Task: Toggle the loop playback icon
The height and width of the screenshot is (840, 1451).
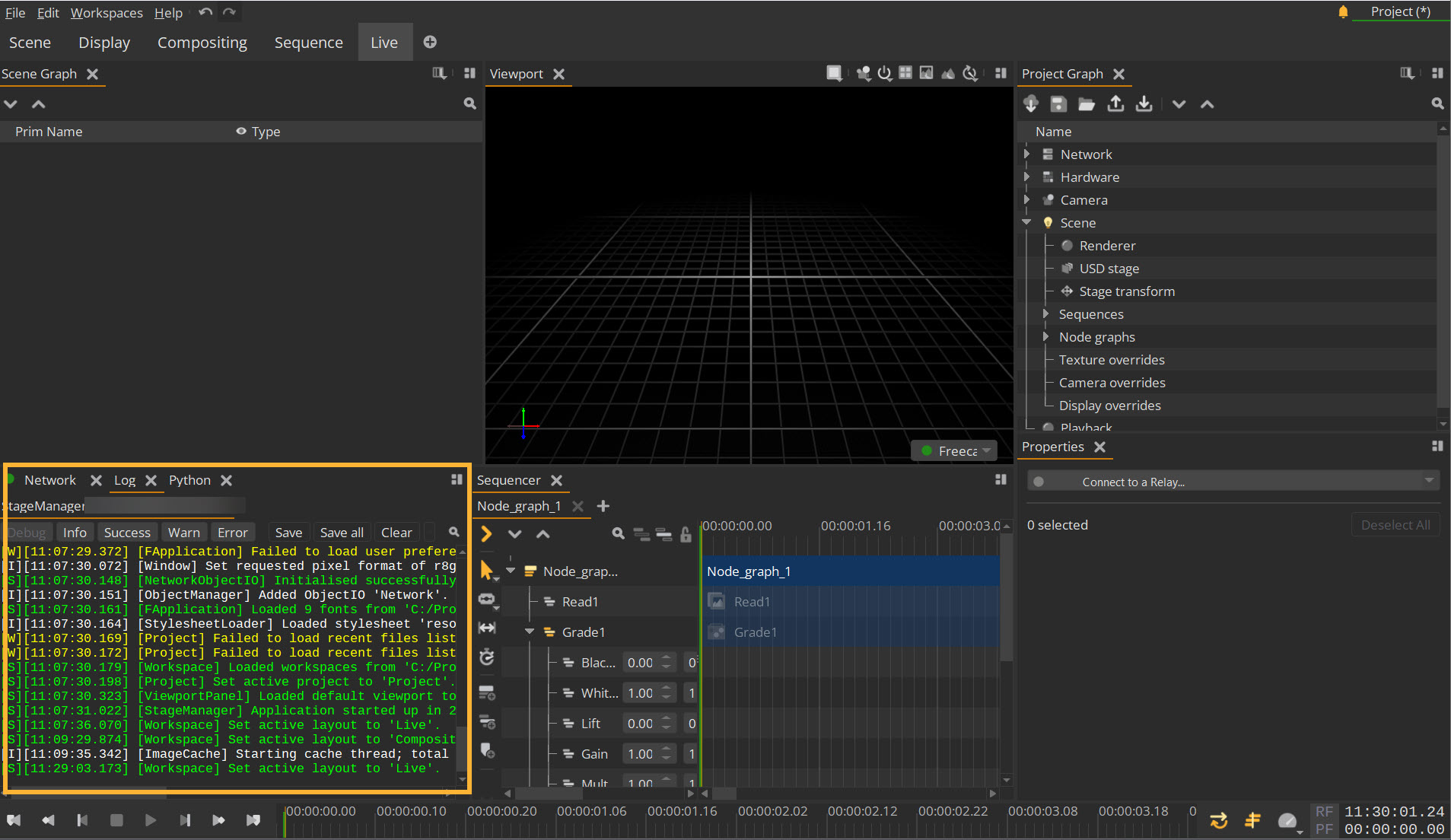Action: coord(1219,820)
